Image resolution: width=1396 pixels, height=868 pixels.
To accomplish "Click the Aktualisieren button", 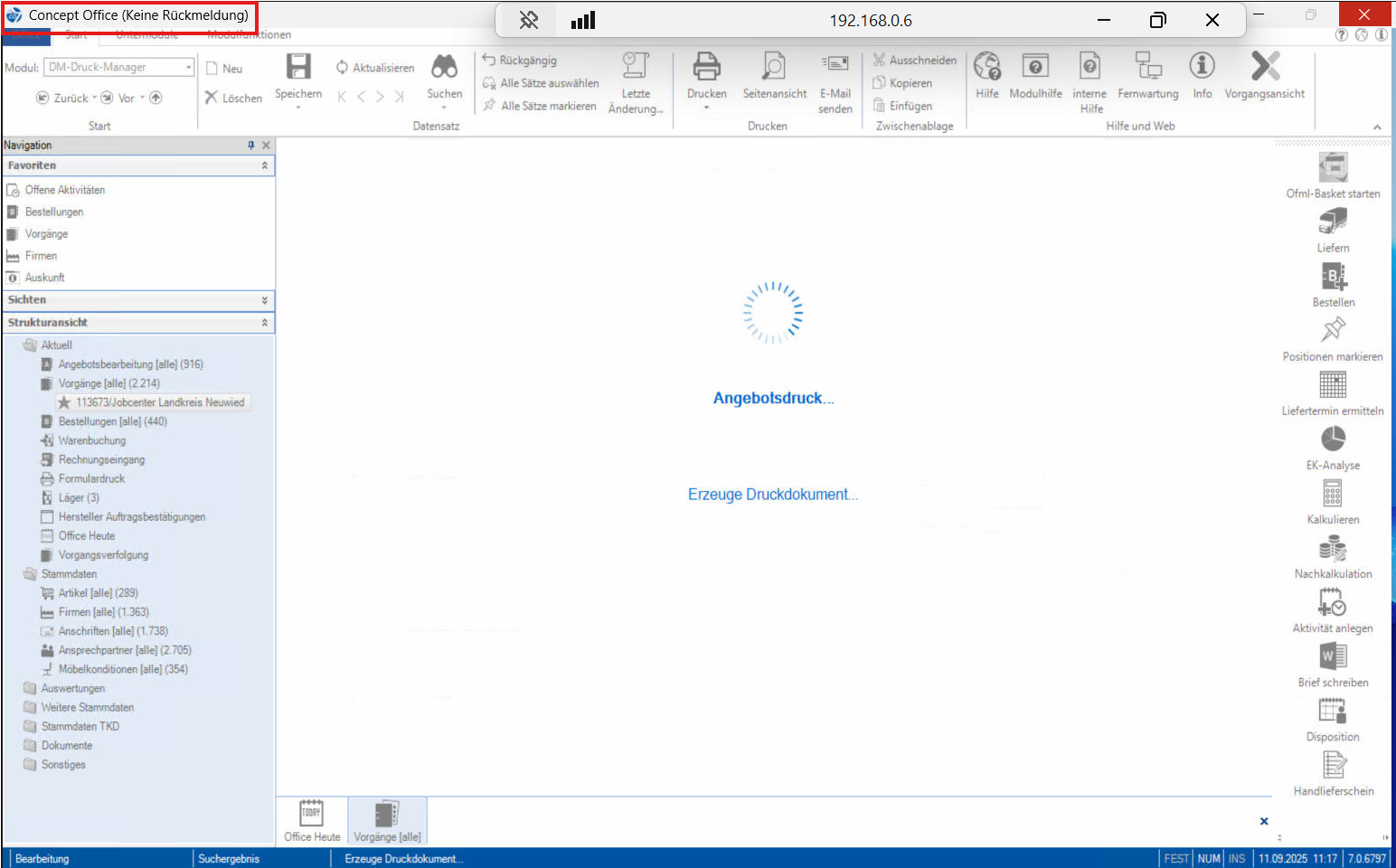I will pos(375,68).
